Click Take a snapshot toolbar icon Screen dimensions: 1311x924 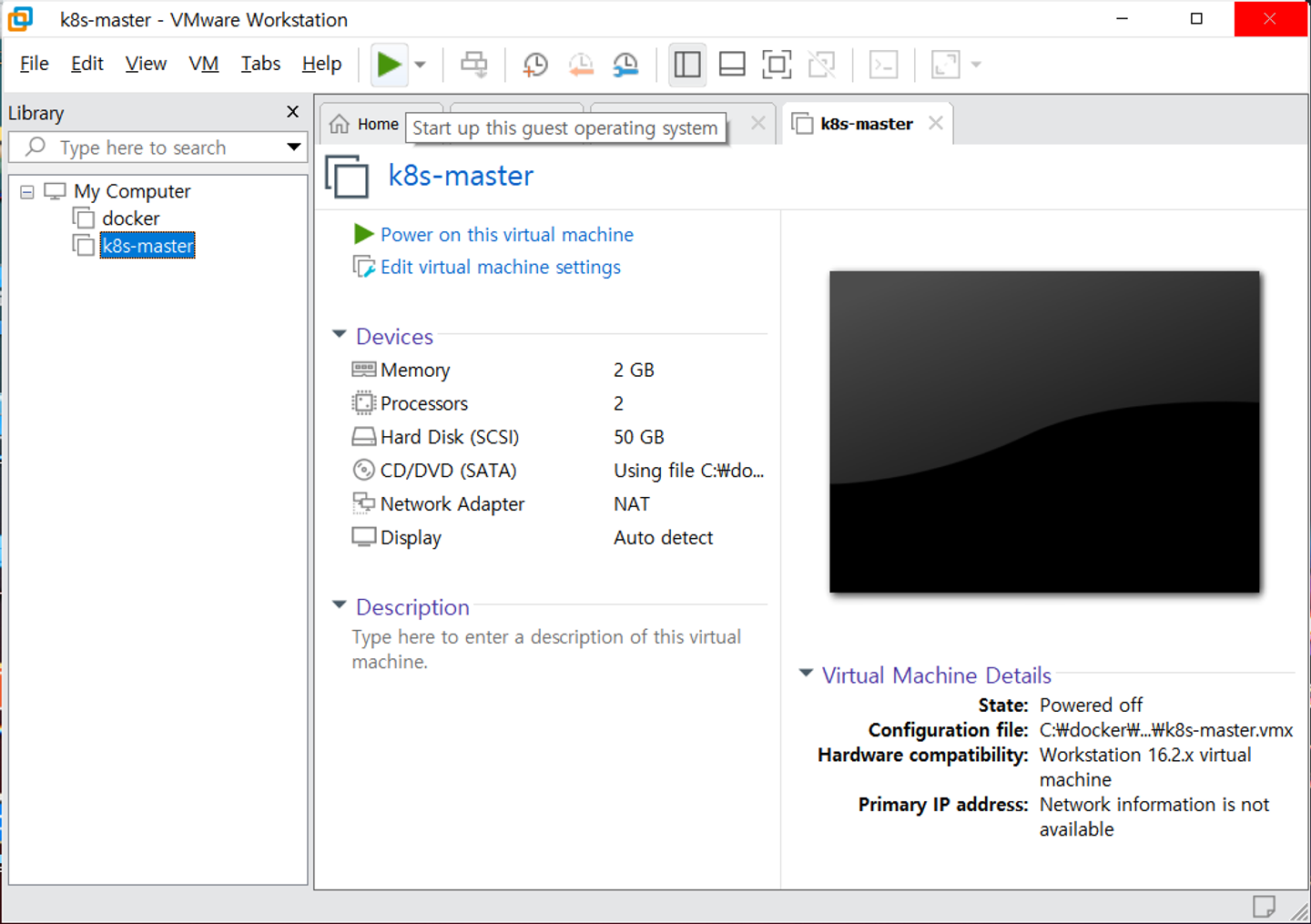pos(535,65)
